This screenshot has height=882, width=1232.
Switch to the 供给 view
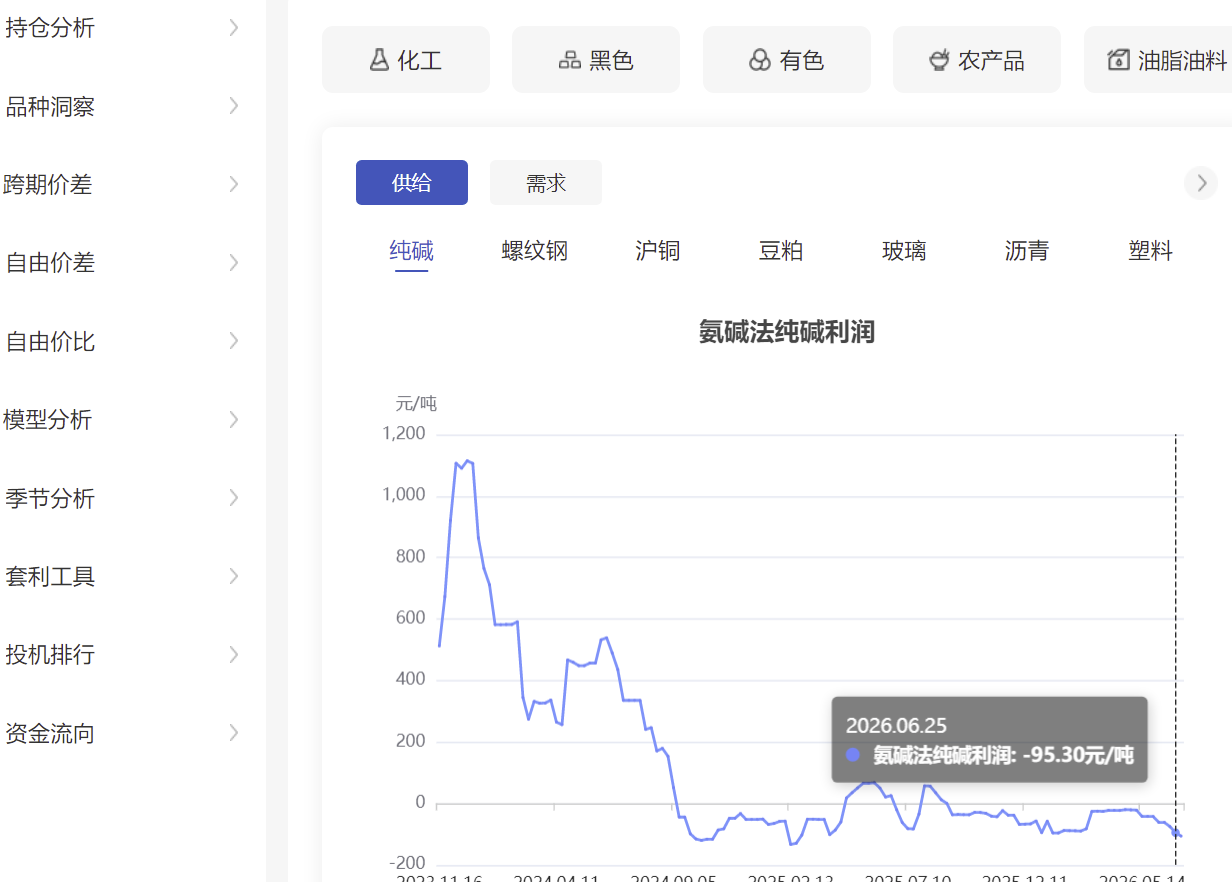click(x=412, y=183)
